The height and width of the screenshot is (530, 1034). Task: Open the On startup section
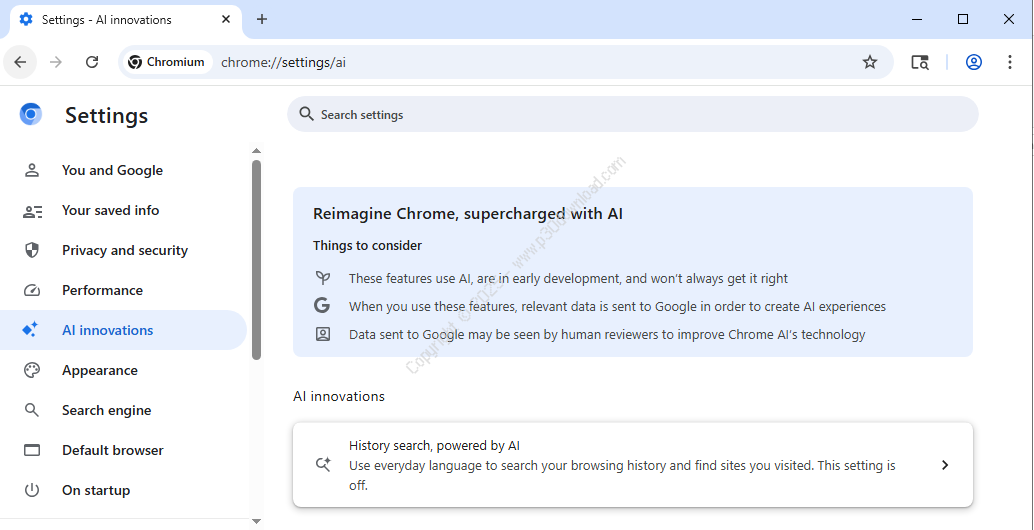tap(96, 490)
